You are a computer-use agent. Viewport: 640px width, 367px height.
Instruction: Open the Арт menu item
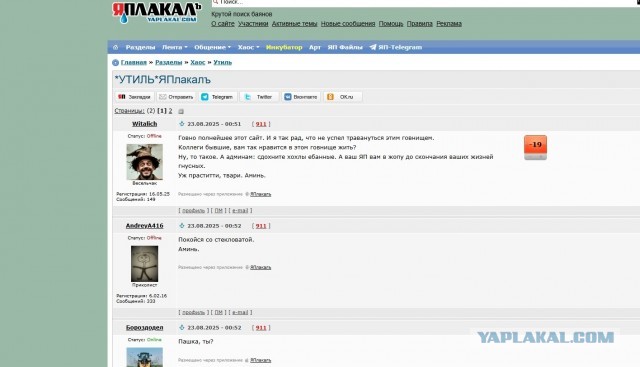click(315, 47)
